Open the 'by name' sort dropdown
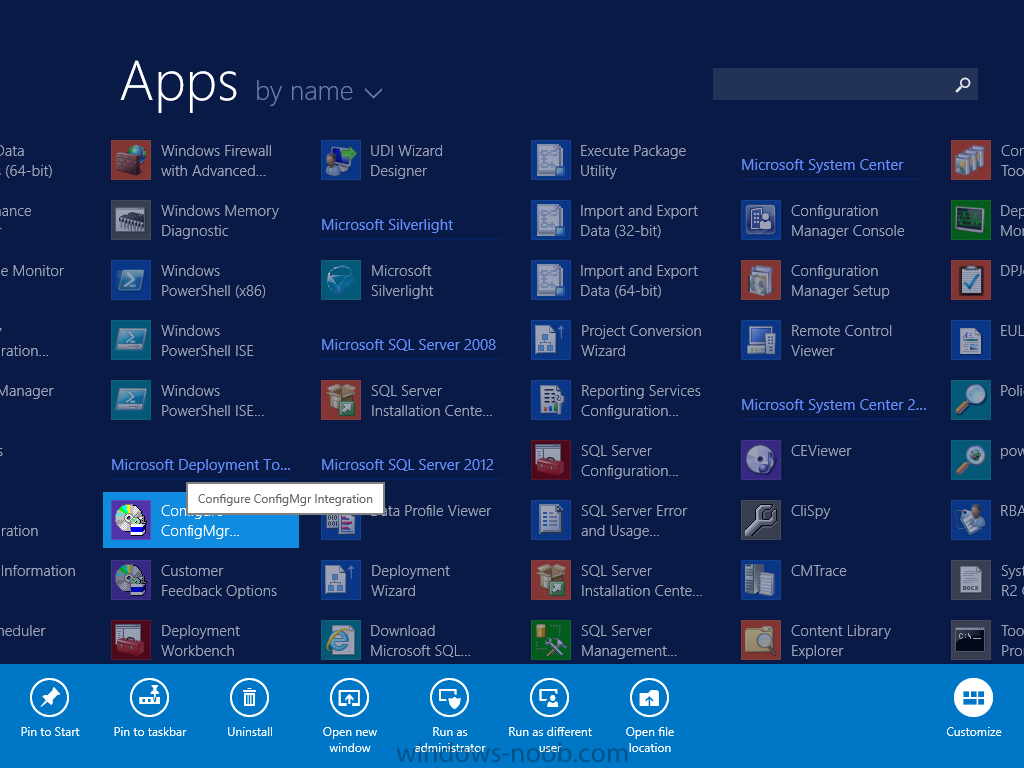Viewport: 1024px width, 768px height. [x=319, y=91]
